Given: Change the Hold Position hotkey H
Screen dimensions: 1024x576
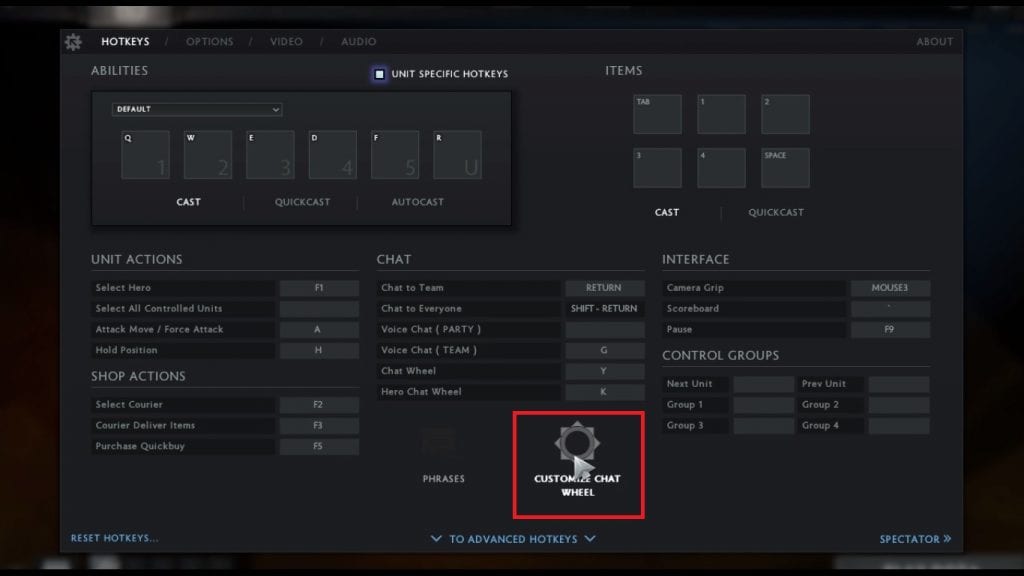Looking at the screenshot, I should pos(319,351).
